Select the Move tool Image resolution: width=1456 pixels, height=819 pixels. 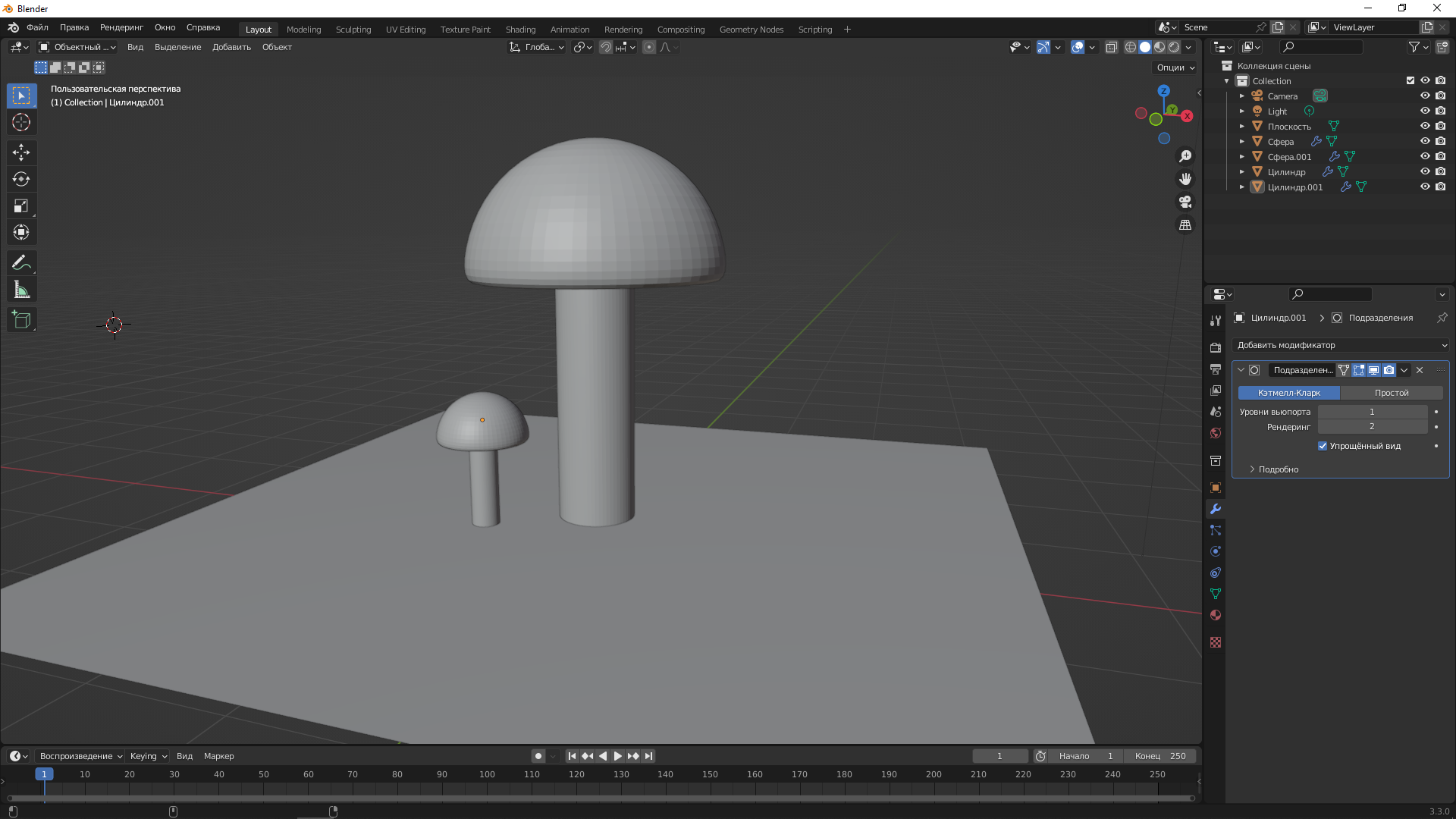click(x=21, y=152)
